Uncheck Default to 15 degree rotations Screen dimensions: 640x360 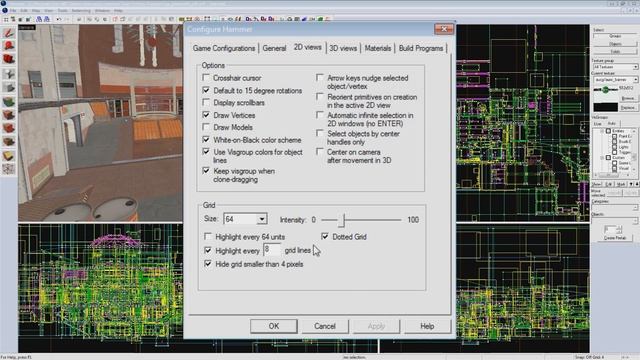point(206,90)
